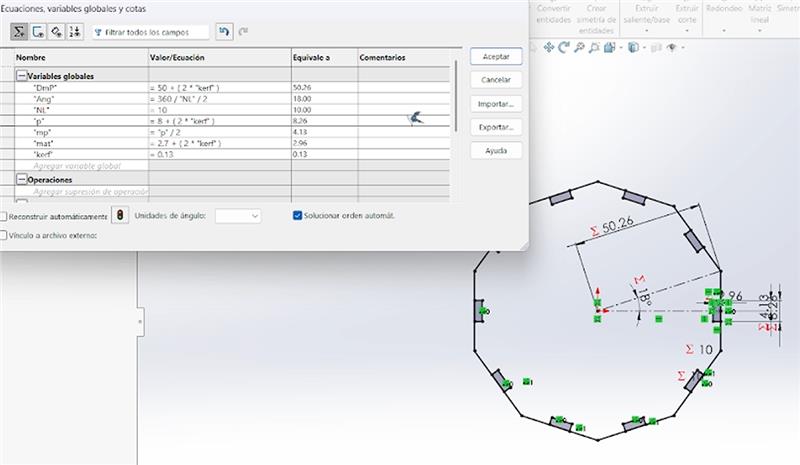Select the "NL" variable name cell
The image size is (800, 465).
(82, 110)
